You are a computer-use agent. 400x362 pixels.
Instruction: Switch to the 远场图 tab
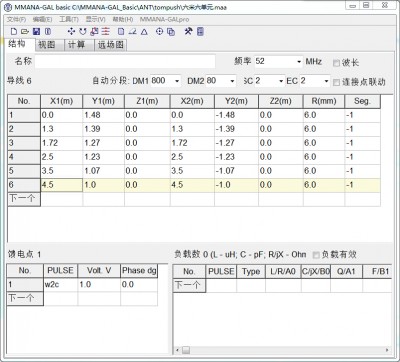pyautogui.click(x=111, y=45)
